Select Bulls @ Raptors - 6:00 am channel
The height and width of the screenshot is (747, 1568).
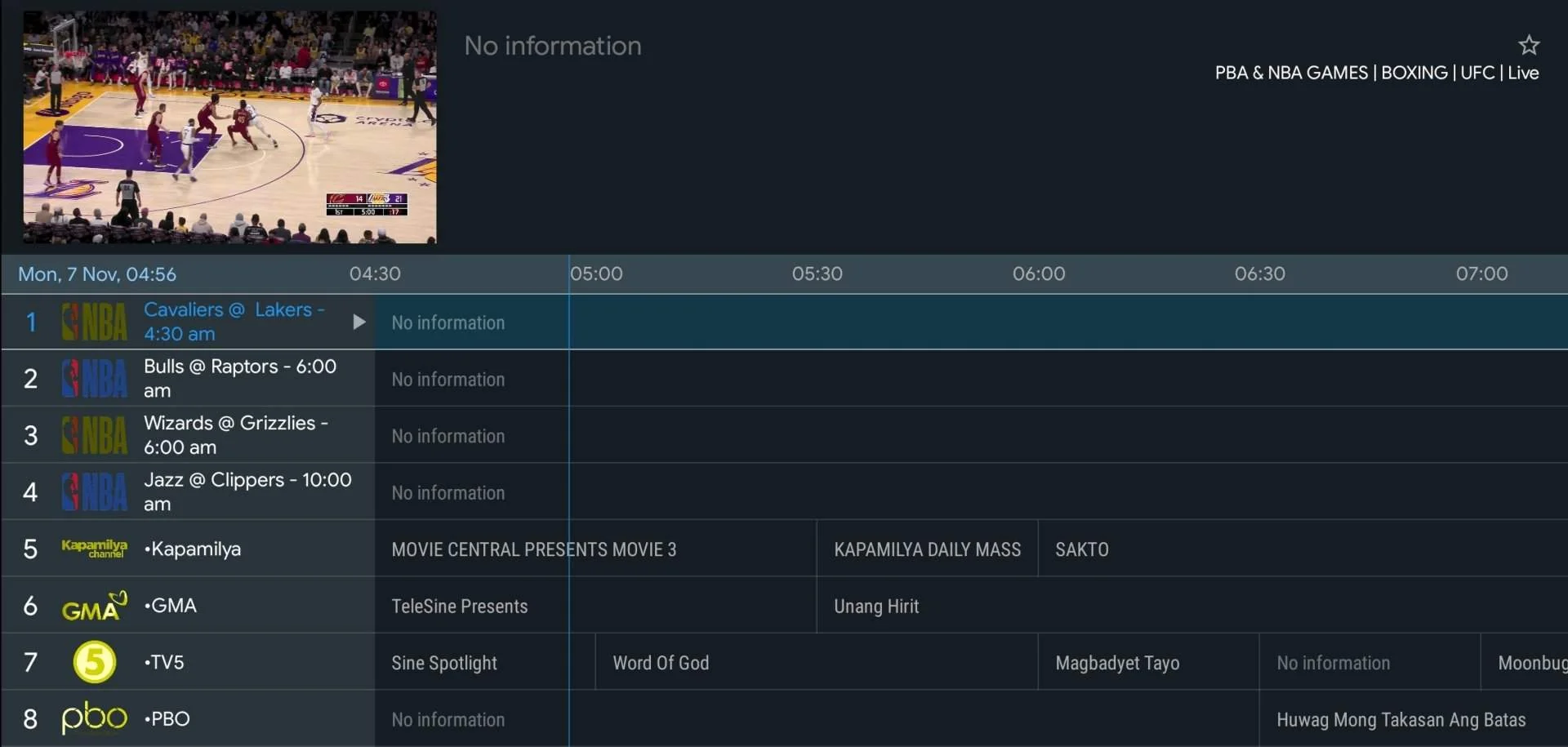tap(240, 378)
